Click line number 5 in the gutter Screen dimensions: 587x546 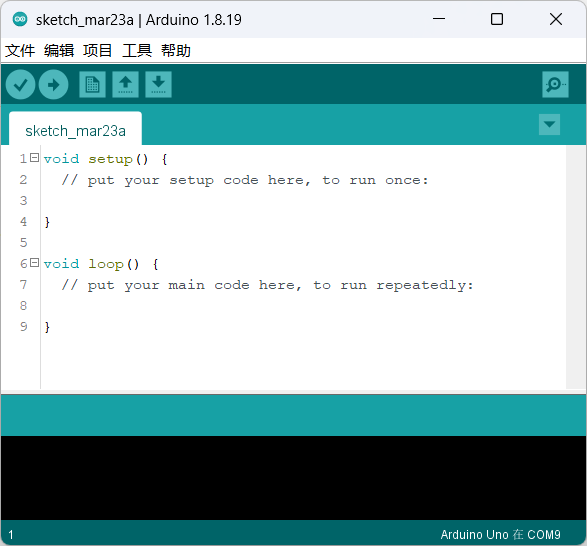(x=24, y=243)
